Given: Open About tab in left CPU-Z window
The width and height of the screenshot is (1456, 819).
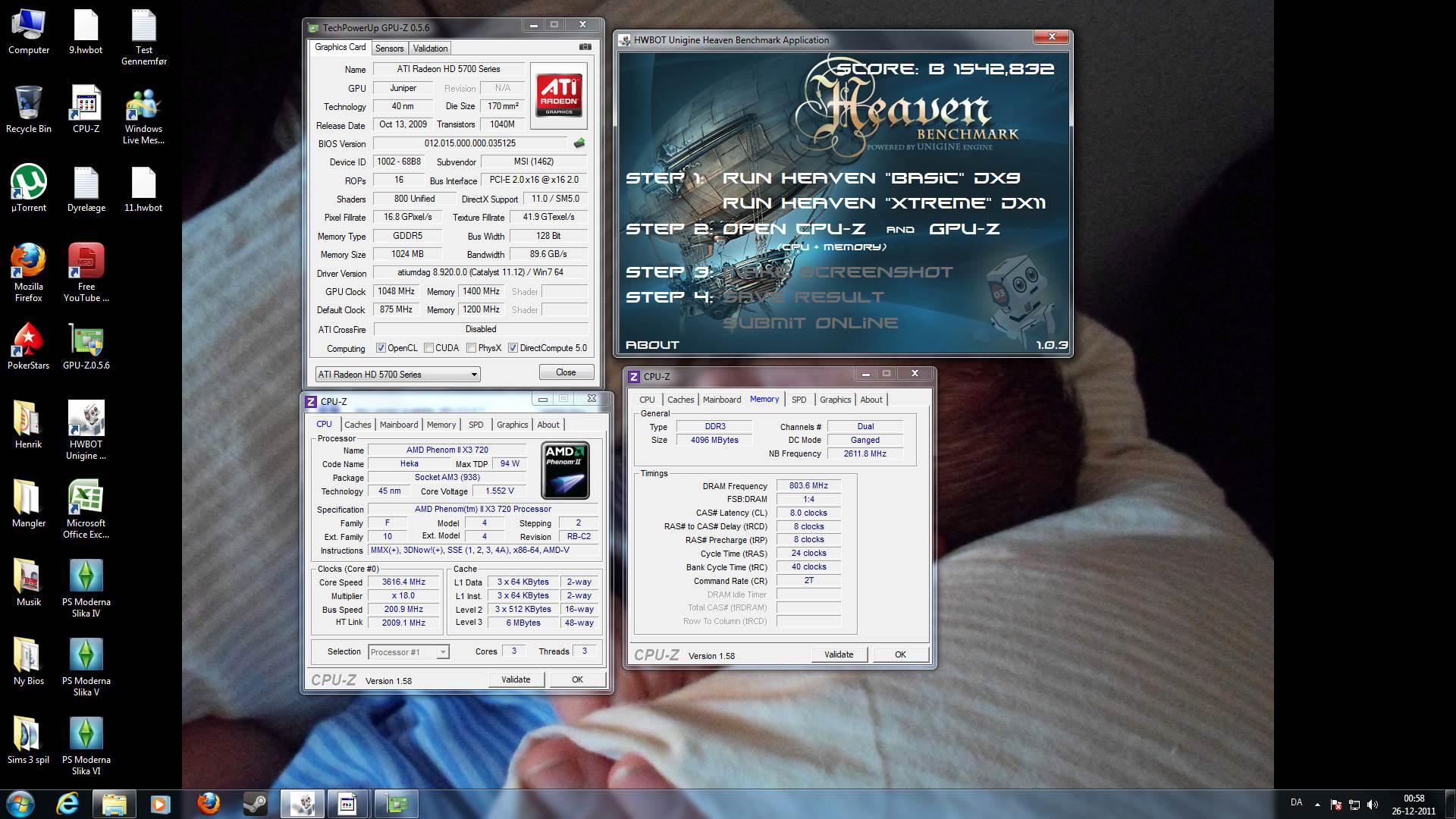Looking at the screenshot, I should (x=548, y=425).
